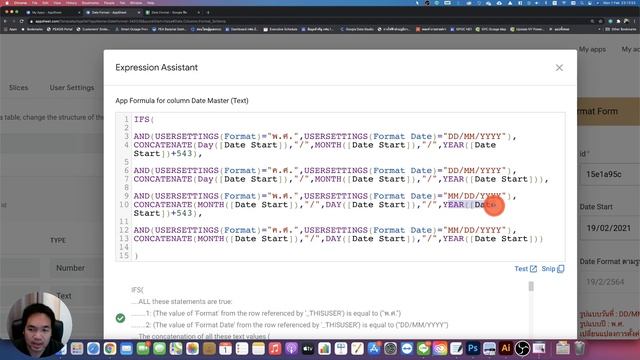Image resolution: width=640 pixels, height=360 pixels.
Task: Open a new browser tab with plus button
Action: pos(208,12)
